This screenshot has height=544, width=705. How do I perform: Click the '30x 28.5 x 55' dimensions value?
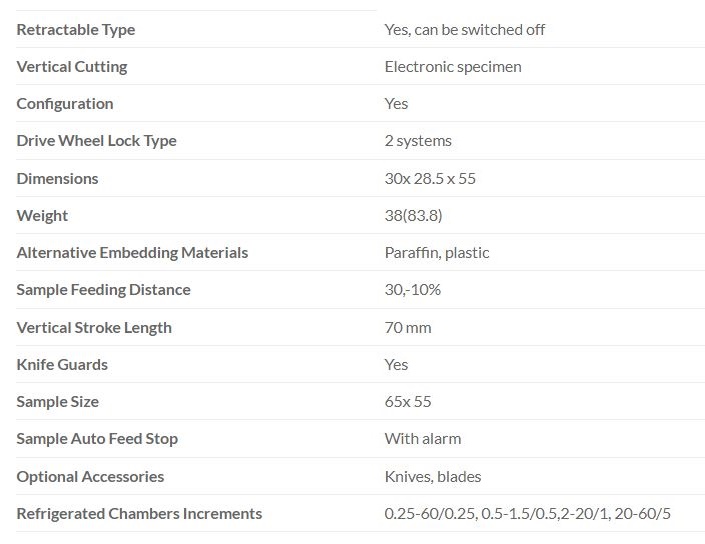pyautogui.click(x=430, y=178)
